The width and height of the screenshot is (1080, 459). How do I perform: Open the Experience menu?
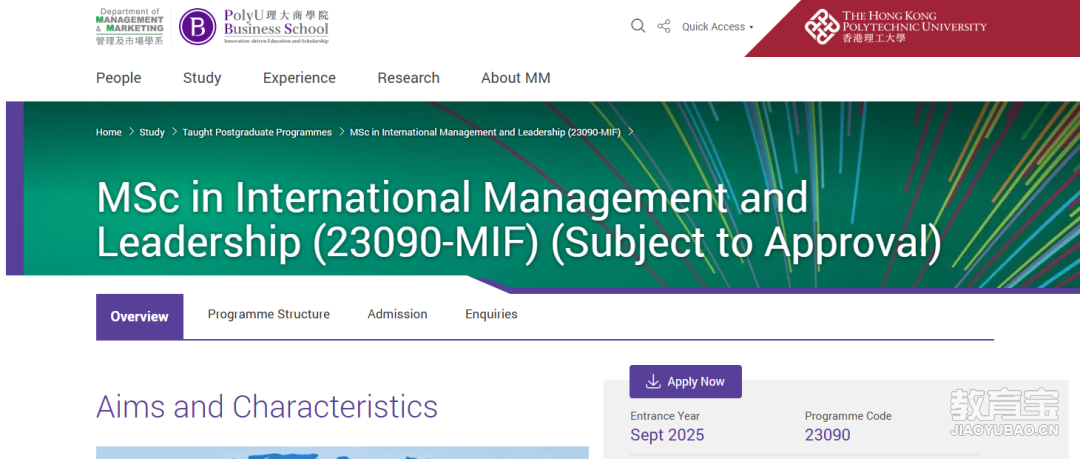point(299,78)
